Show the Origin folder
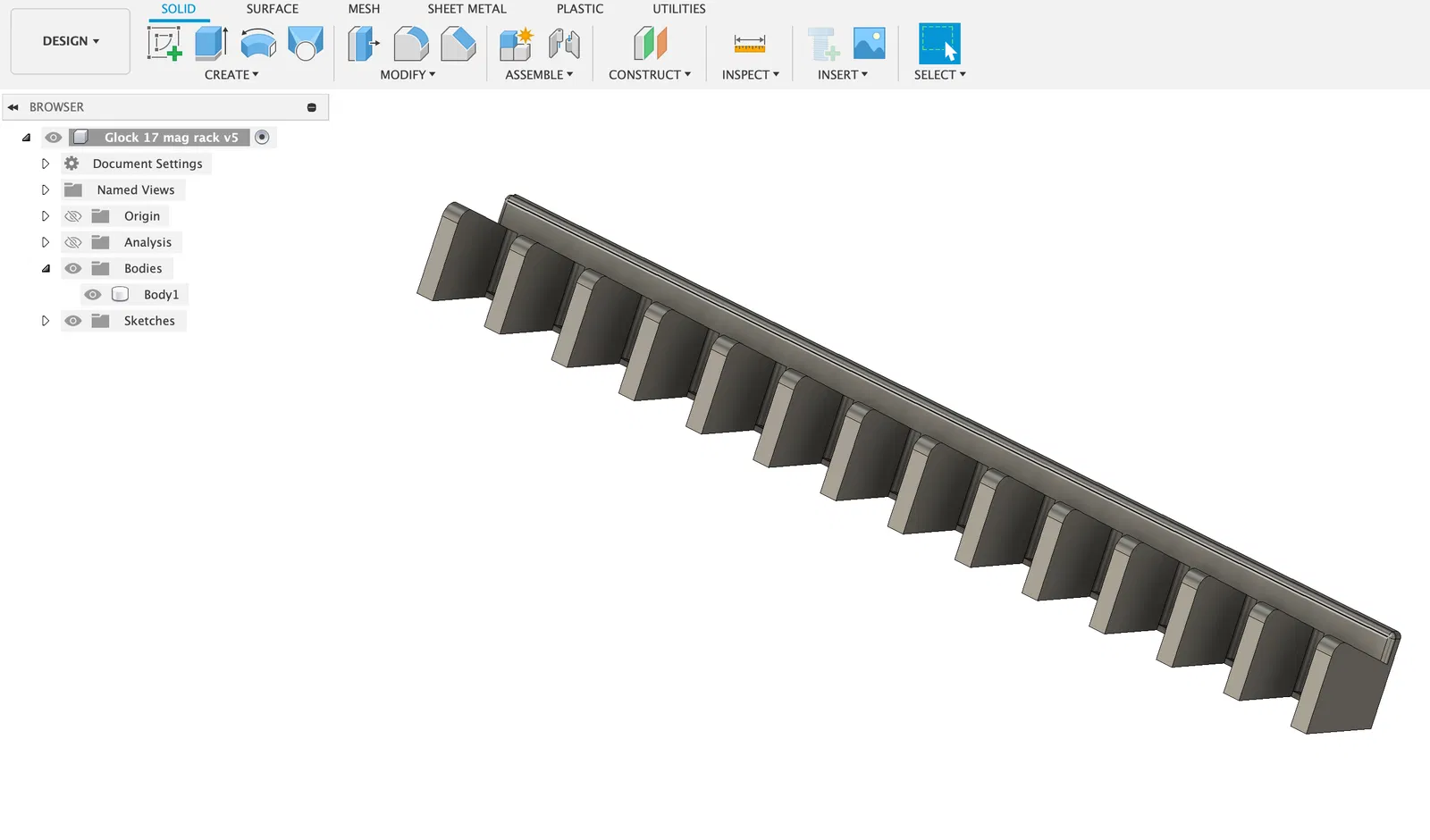The width and height of the screenshot is (1430, 840). [73, 216]
